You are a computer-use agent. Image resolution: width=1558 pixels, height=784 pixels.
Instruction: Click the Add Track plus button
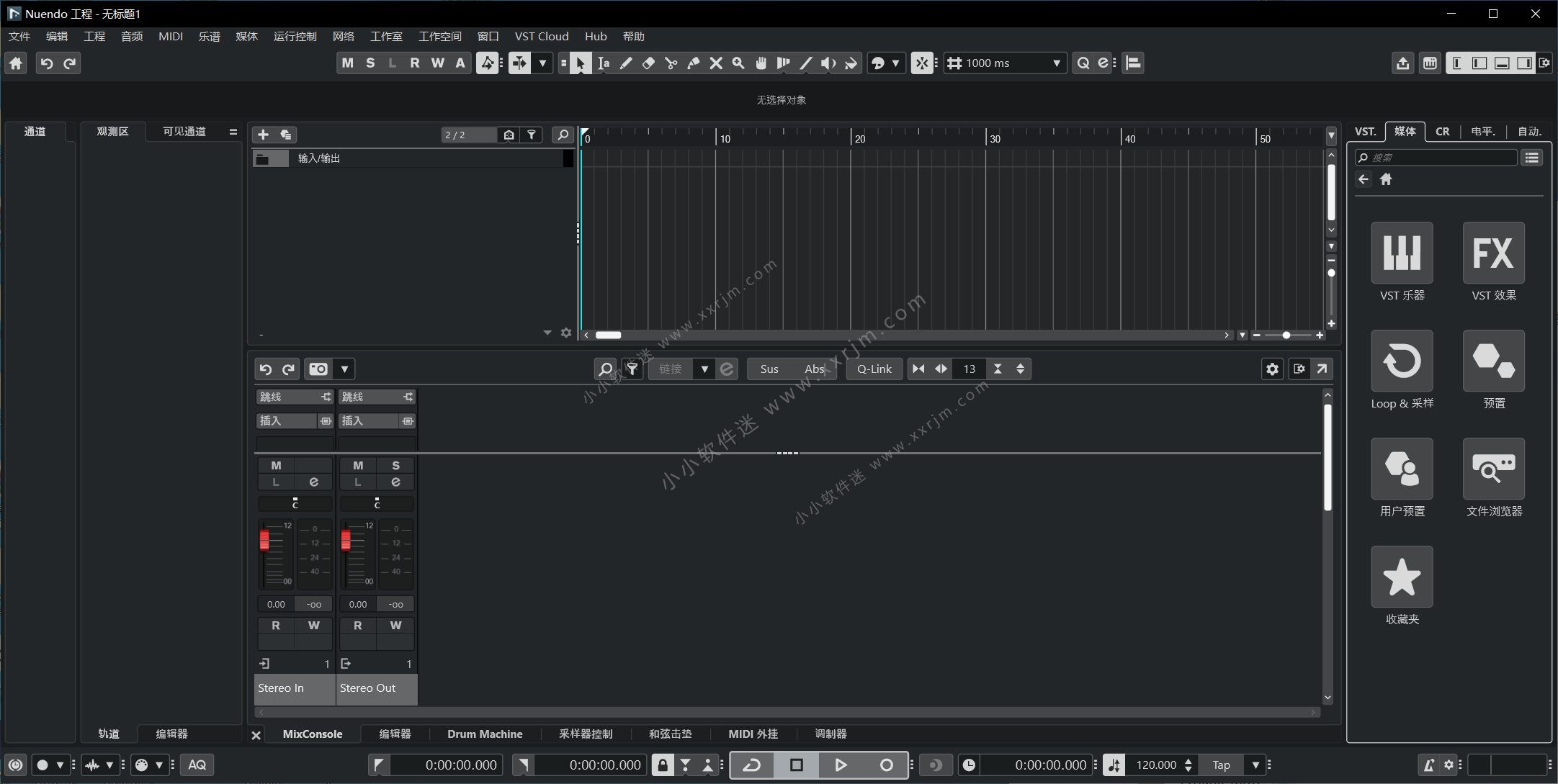click(x=263, y=135)
